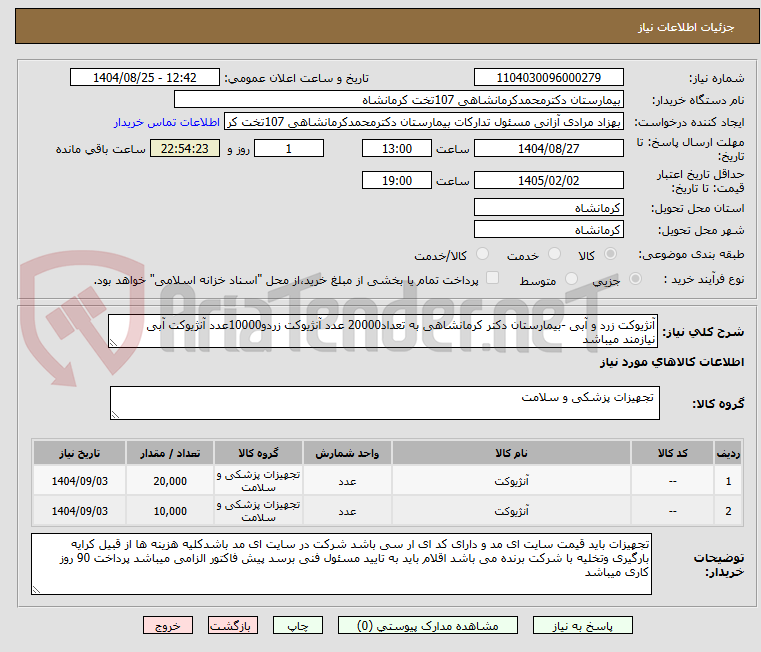The height and width of the screenshot is (652, 761).
Task: Open مشاهده مدارک پیوستی attachments button
Action: pyautogui.click(x=428, y=625)
